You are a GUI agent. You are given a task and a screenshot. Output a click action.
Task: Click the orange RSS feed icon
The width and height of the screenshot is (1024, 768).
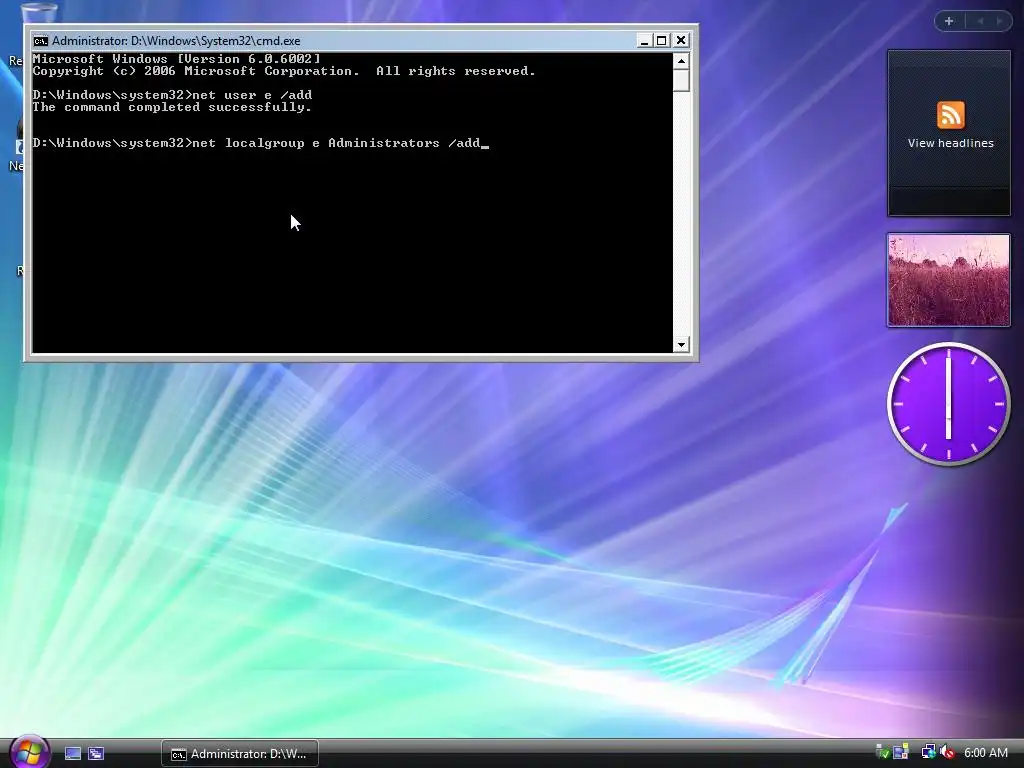[950, 116]
